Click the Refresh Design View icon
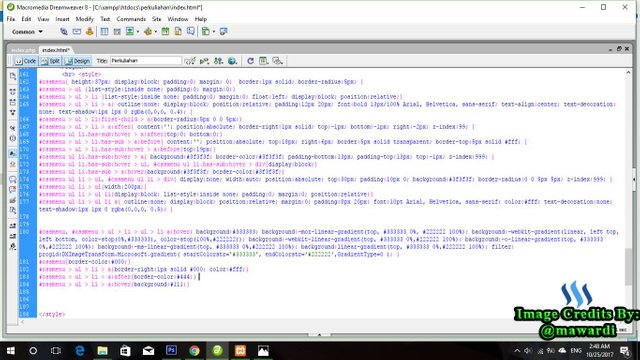 [250, 61]
